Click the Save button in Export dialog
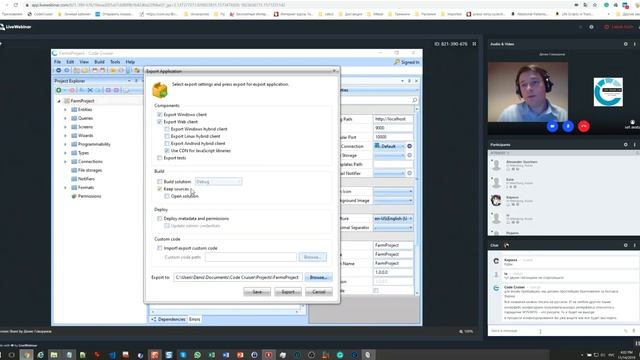 pos(257,292)
